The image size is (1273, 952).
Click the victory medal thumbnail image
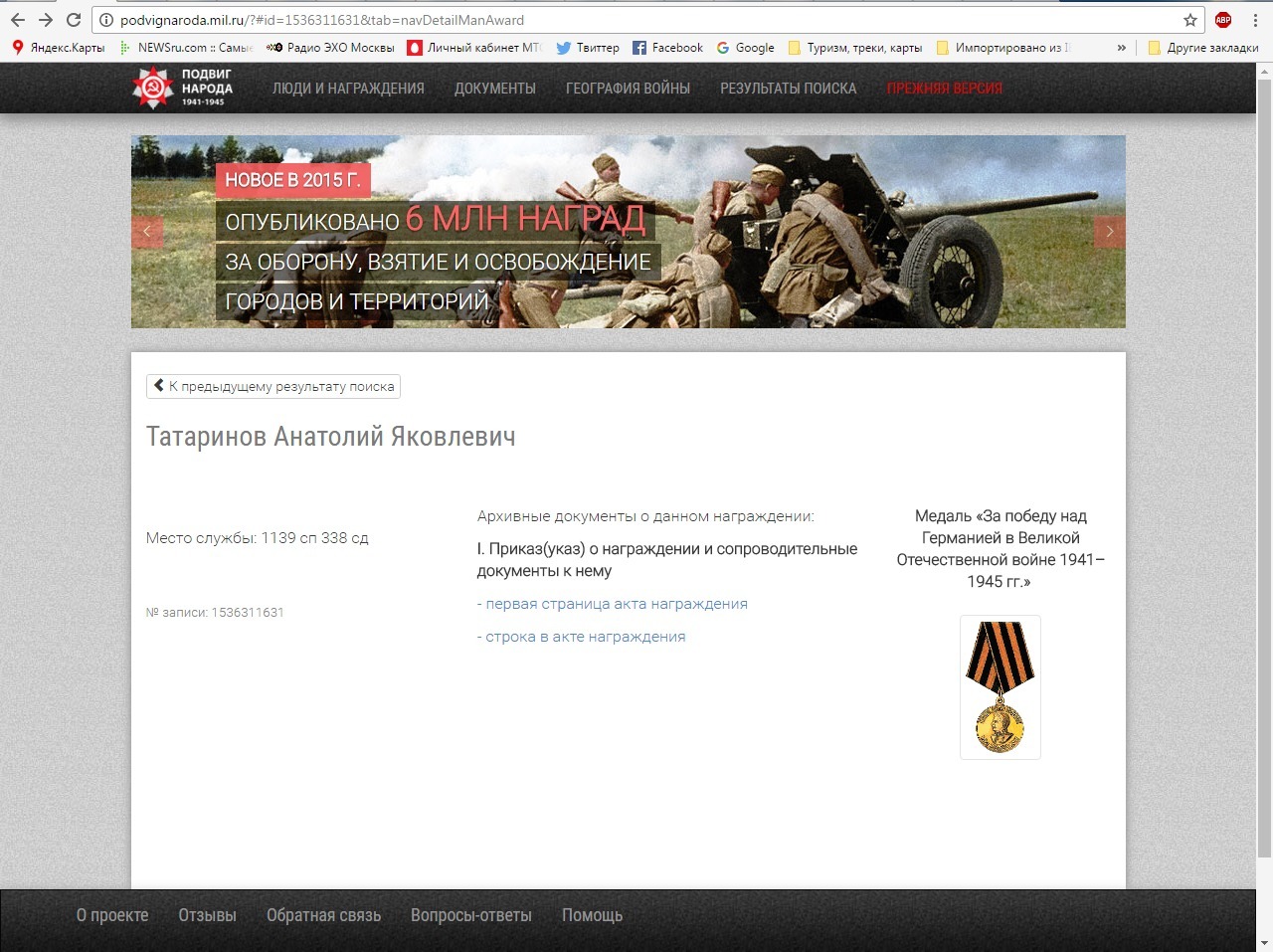[x=1000, y=687]
